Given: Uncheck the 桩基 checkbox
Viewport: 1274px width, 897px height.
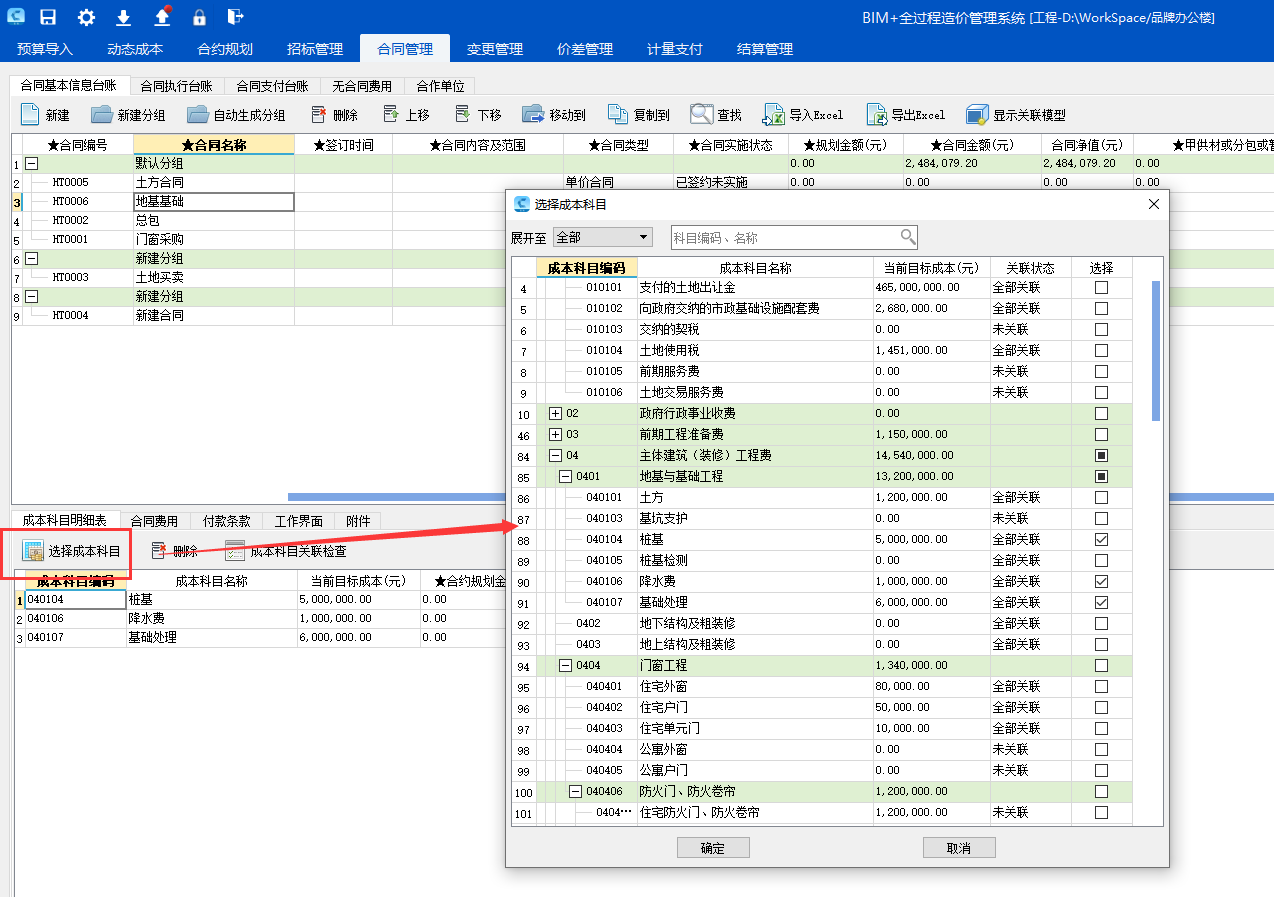Looking at the screenshot, I should pyautogui.click(x=1101, y=539).
